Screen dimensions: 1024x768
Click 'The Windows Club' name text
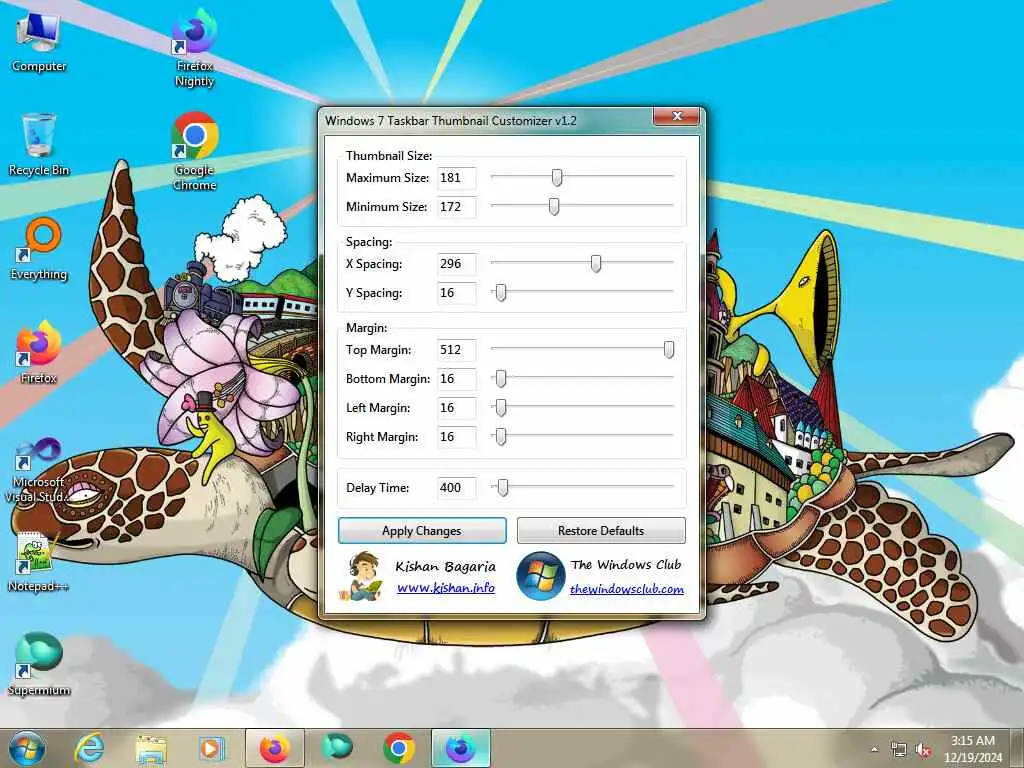[x=626, y=565]
